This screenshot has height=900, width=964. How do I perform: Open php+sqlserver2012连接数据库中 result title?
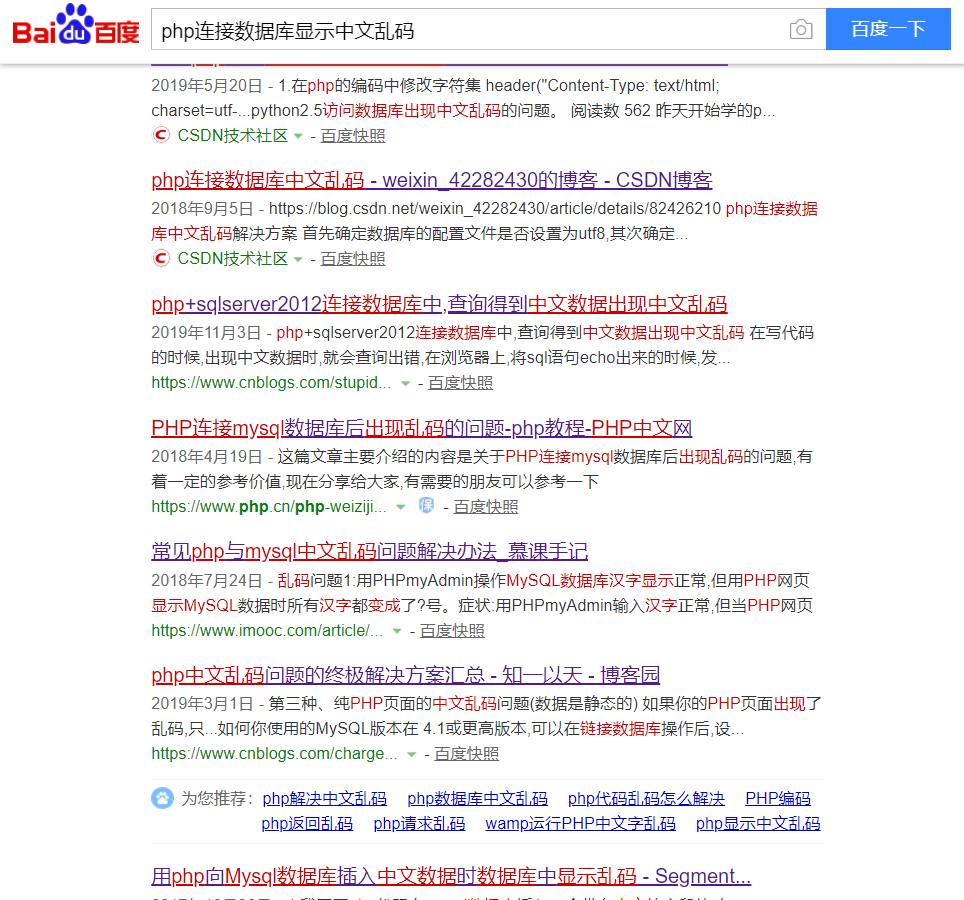tap(439, 304)
